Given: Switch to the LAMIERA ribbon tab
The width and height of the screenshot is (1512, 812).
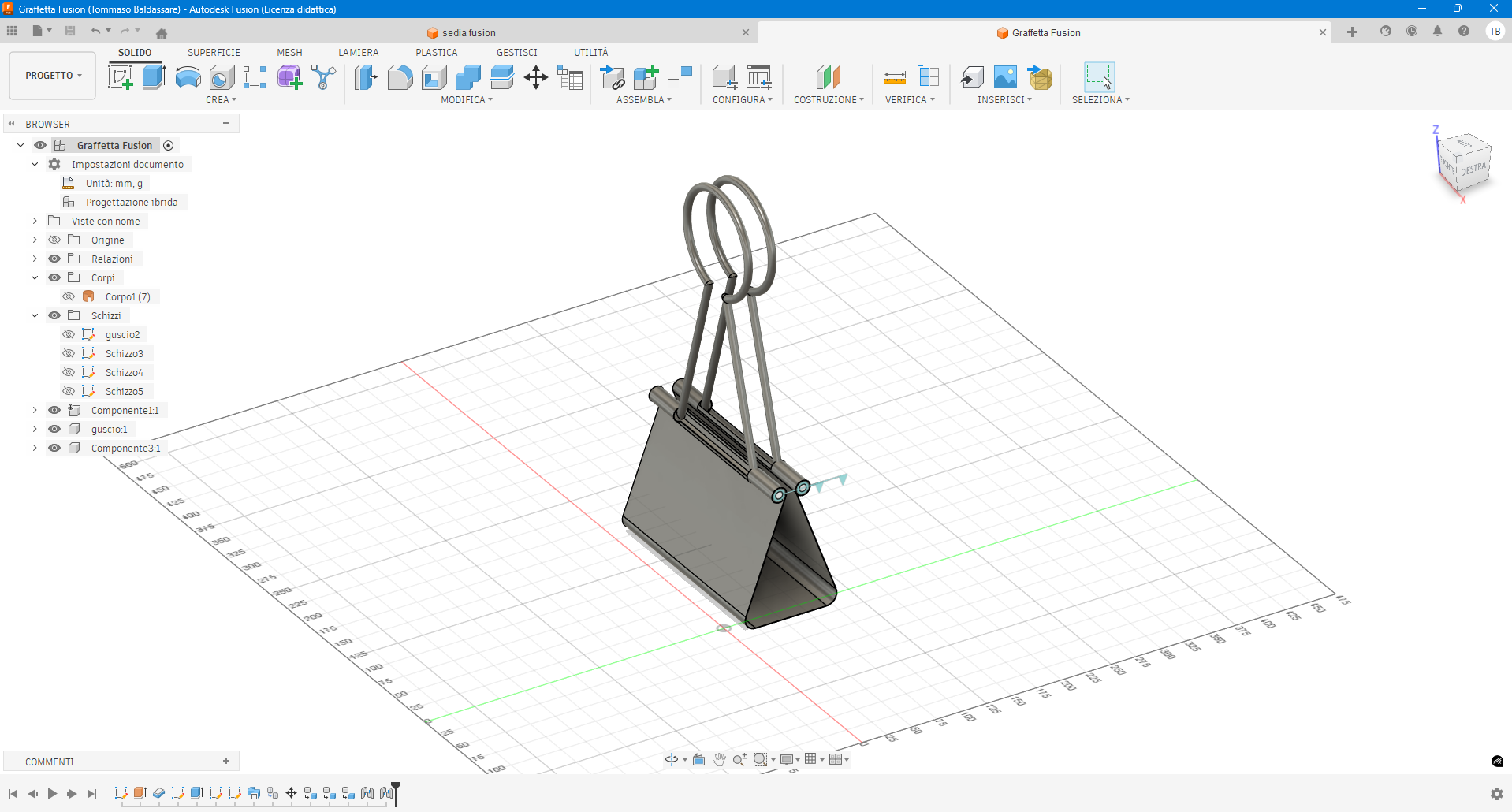Looking at the screenshot, I should pyautogui.click(x=359, y=52).
